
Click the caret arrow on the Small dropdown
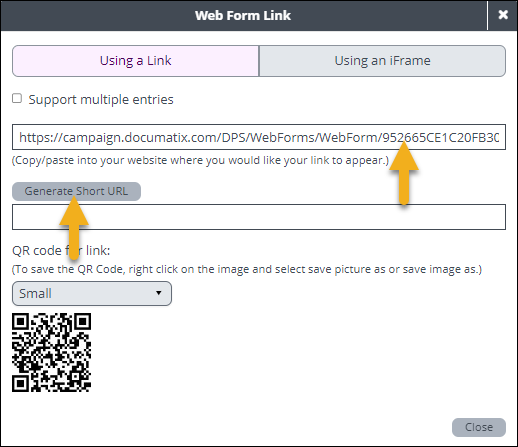pos(159,293)
